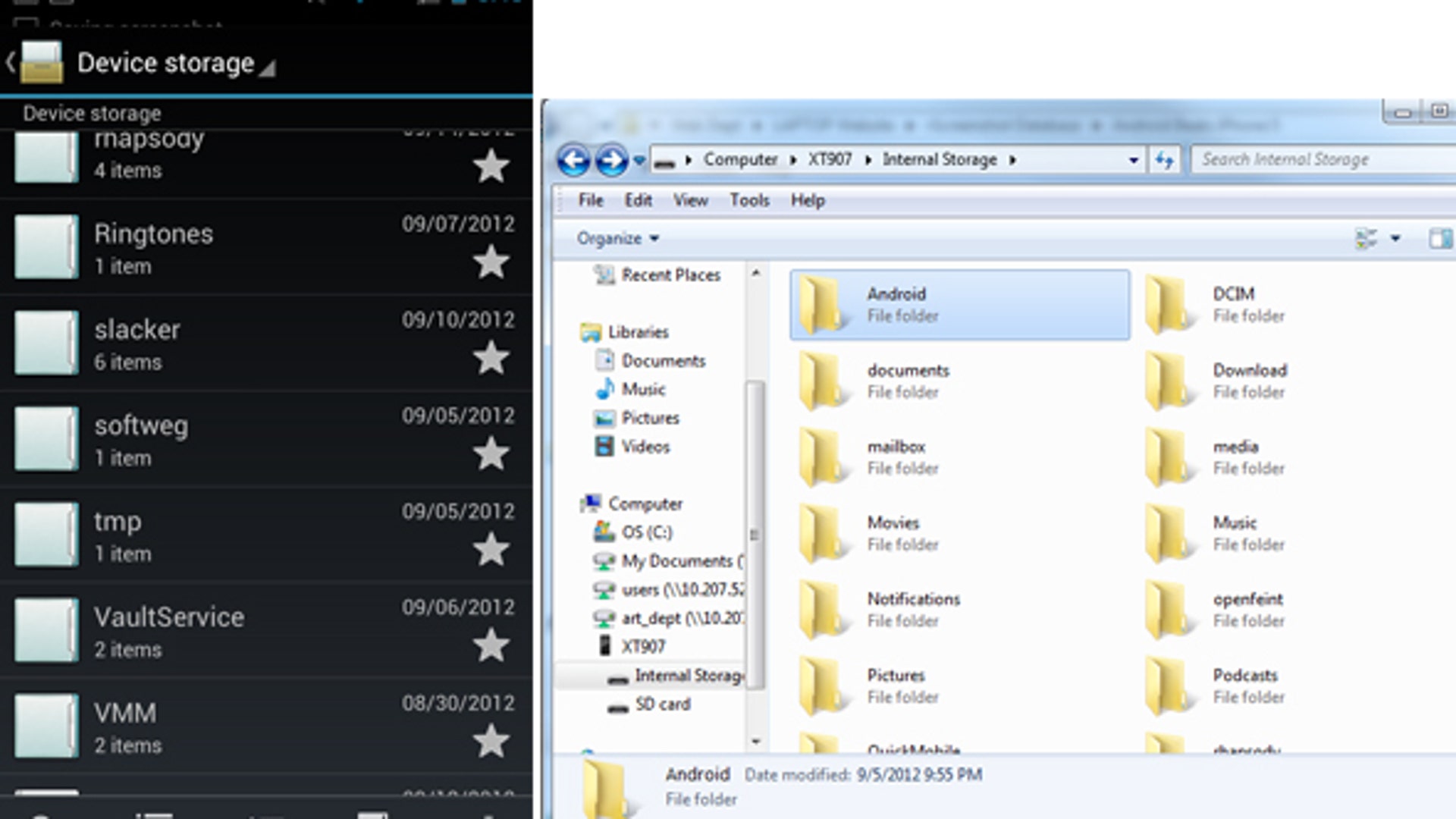1456x819 pixels.
Task: Open the Tools menu
Action: click(x=749, y=200)
